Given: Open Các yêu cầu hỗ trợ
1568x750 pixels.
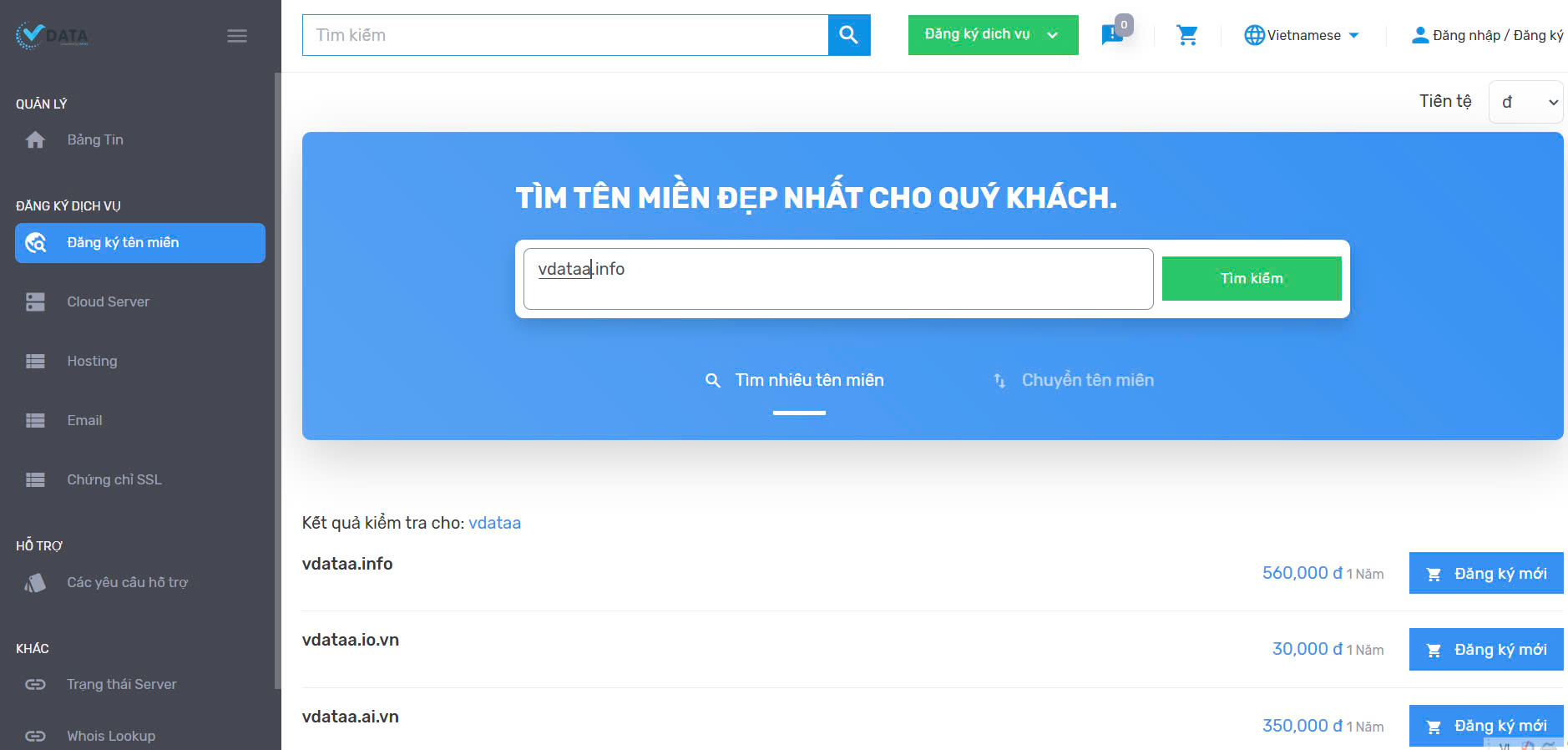Looking at the screenshot, I should (140, 582).
